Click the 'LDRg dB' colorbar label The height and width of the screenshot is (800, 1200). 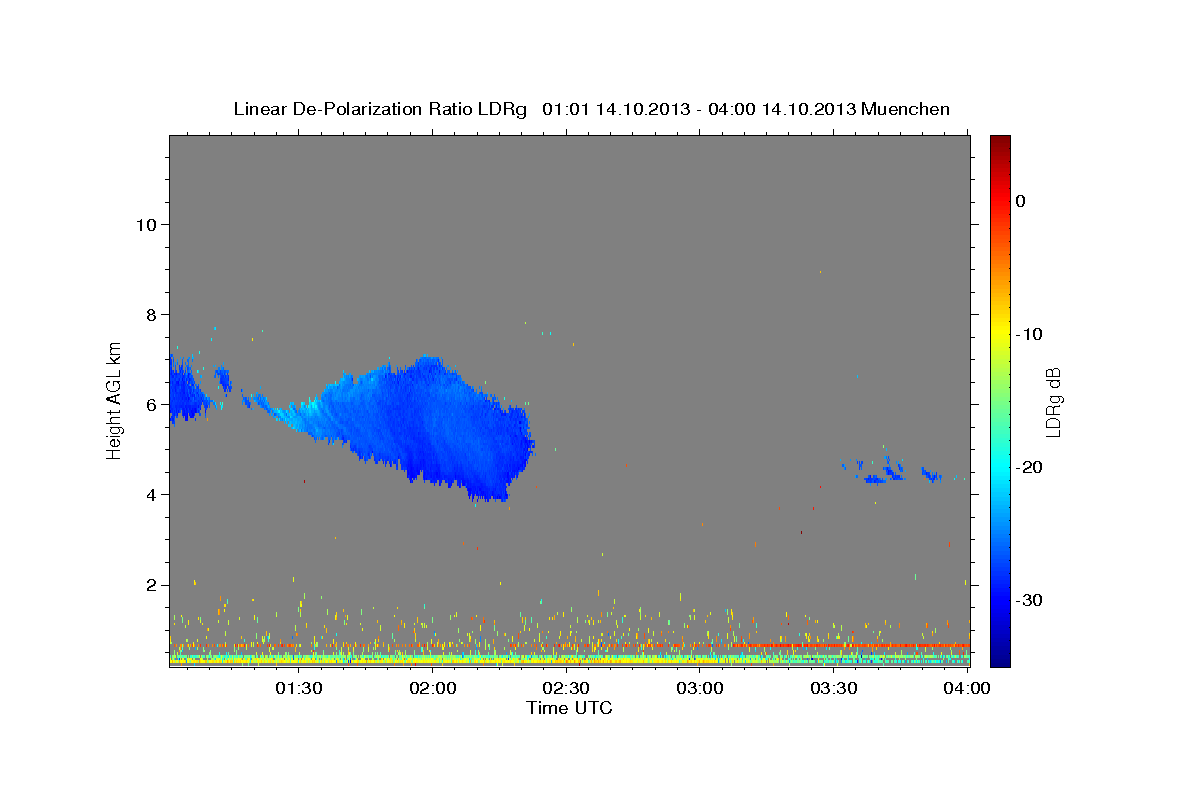coord(1053,402)
